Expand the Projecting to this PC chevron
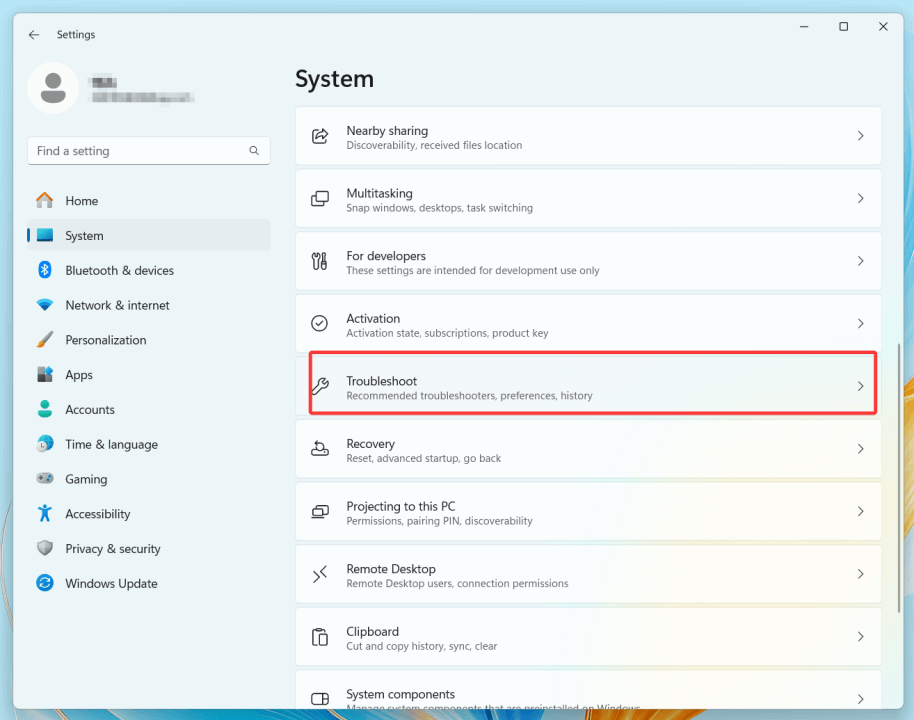This screenshot has width=914, height=720. point(861,511)
